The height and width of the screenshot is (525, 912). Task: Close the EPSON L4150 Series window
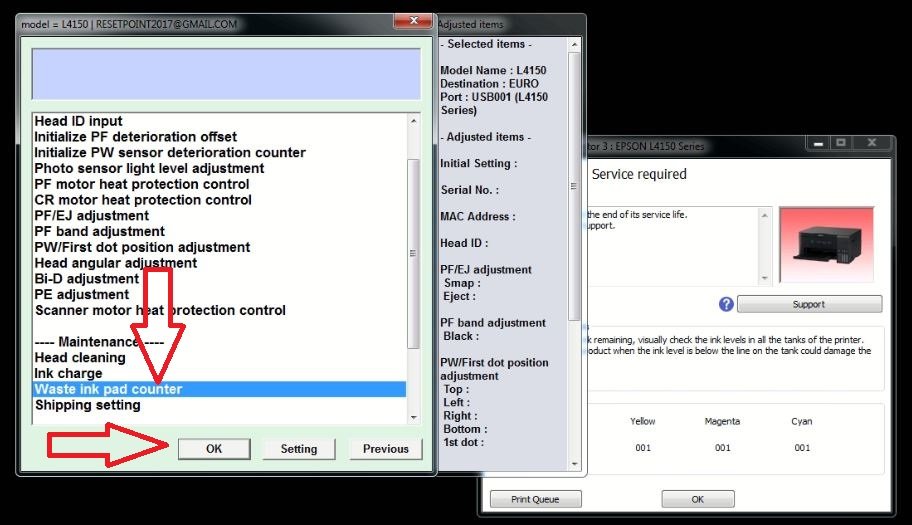click(871, 142)
